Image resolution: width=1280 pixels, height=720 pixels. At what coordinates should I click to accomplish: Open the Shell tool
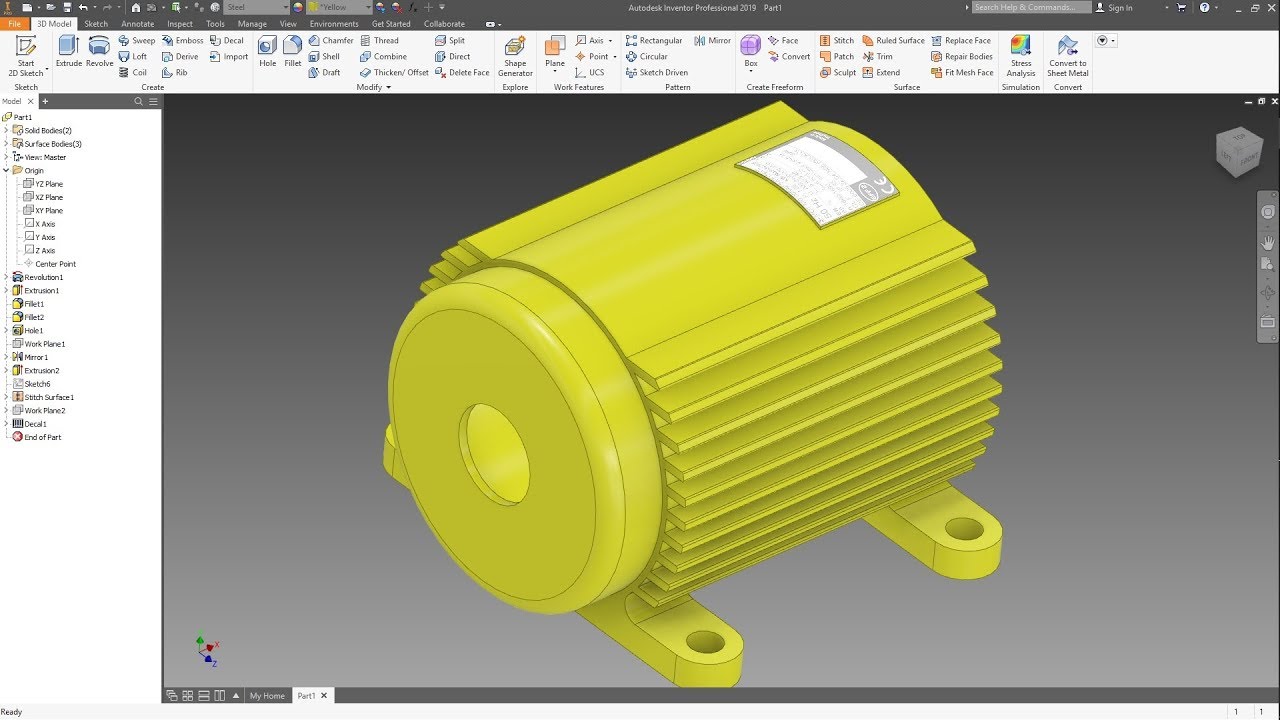(324, 57)
